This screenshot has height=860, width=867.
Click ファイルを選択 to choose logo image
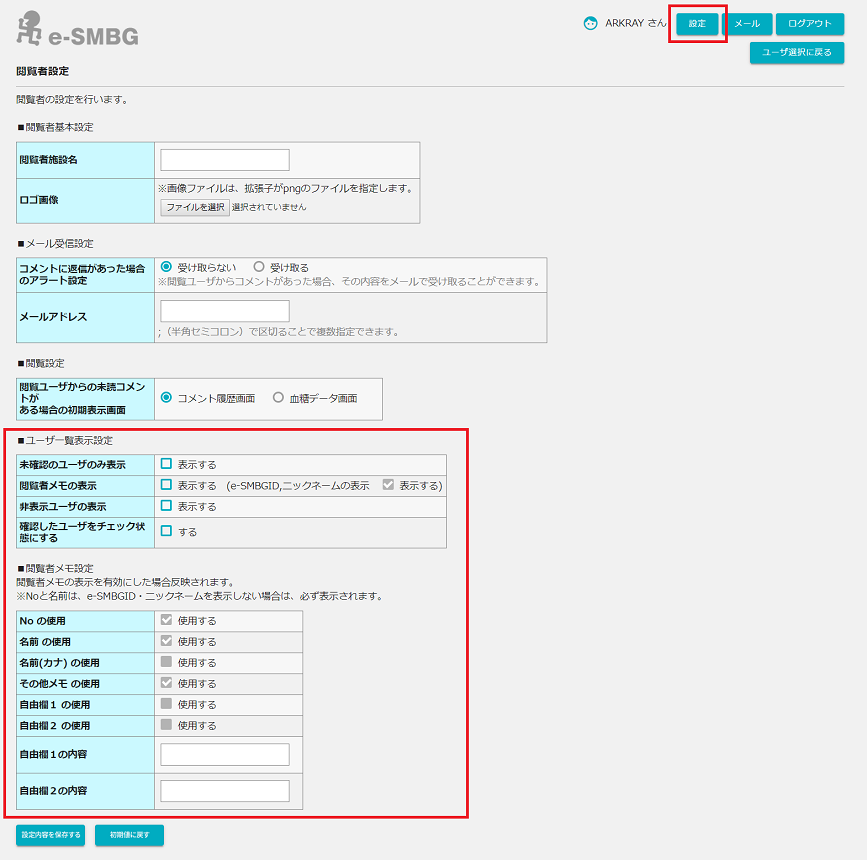[x=195, y=207]
